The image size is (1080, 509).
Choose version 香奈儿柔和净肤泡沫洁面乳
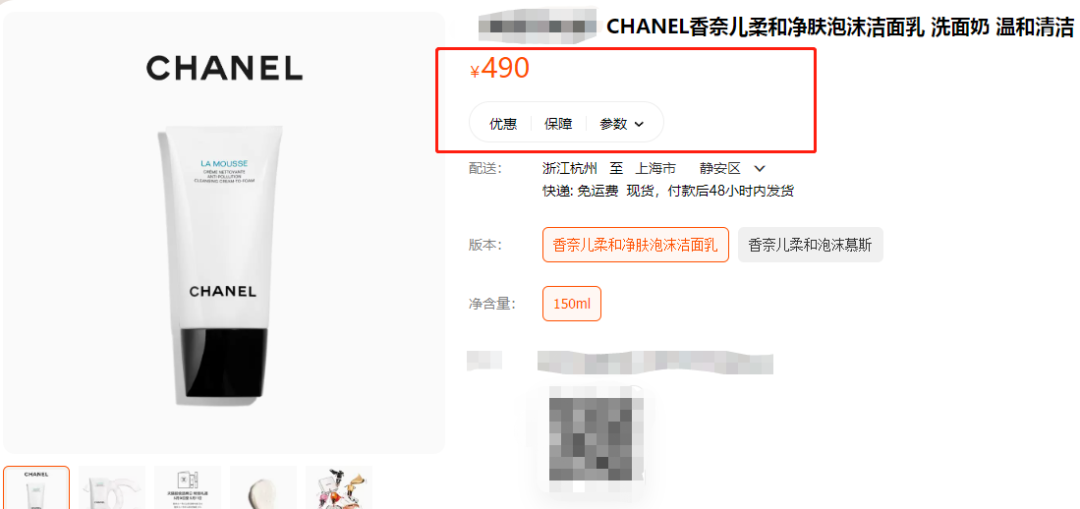coord(635,245)
